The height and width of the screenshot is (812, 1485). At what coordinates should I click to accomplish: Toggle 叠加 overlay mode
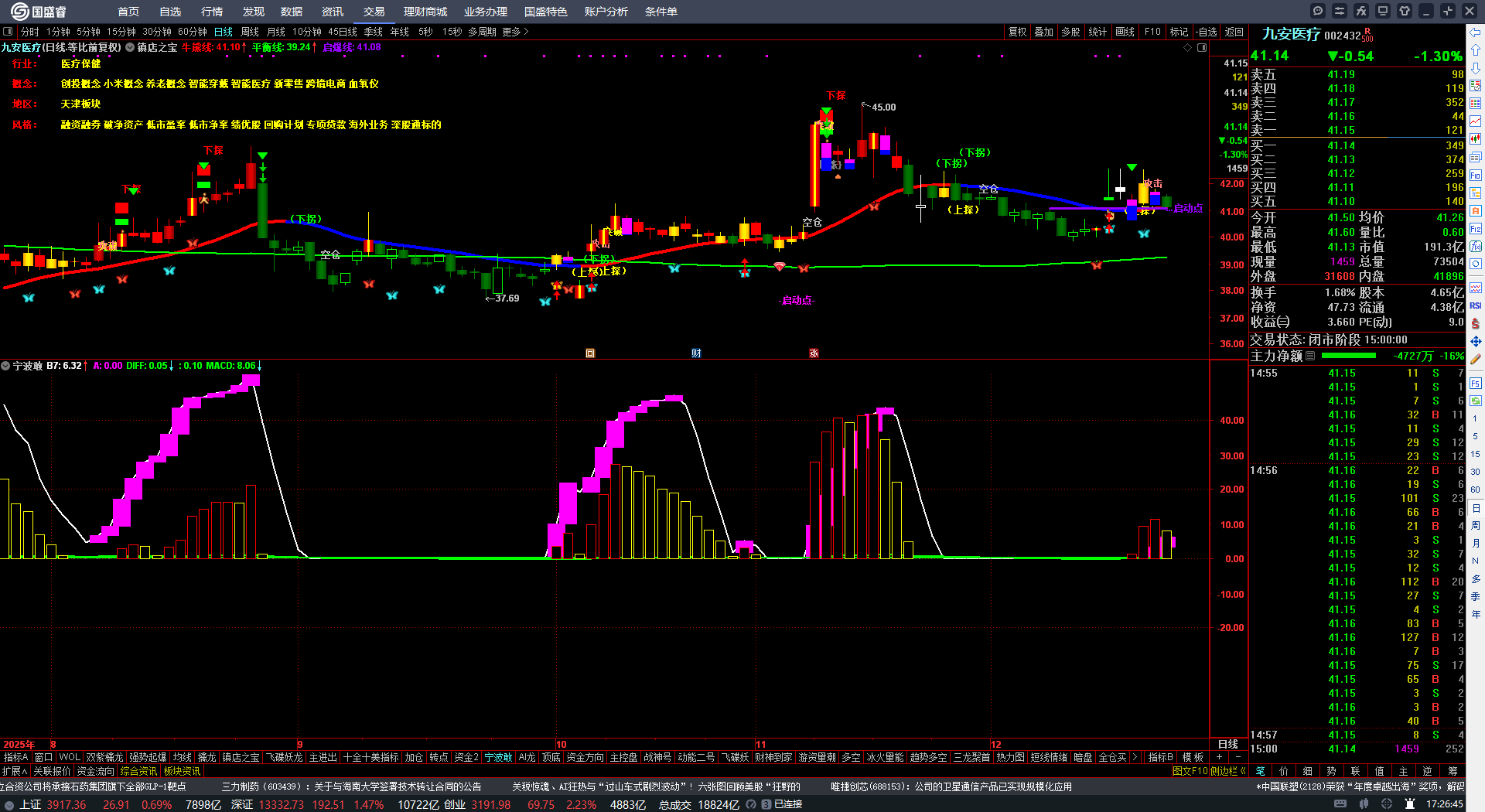[1044, 32]
